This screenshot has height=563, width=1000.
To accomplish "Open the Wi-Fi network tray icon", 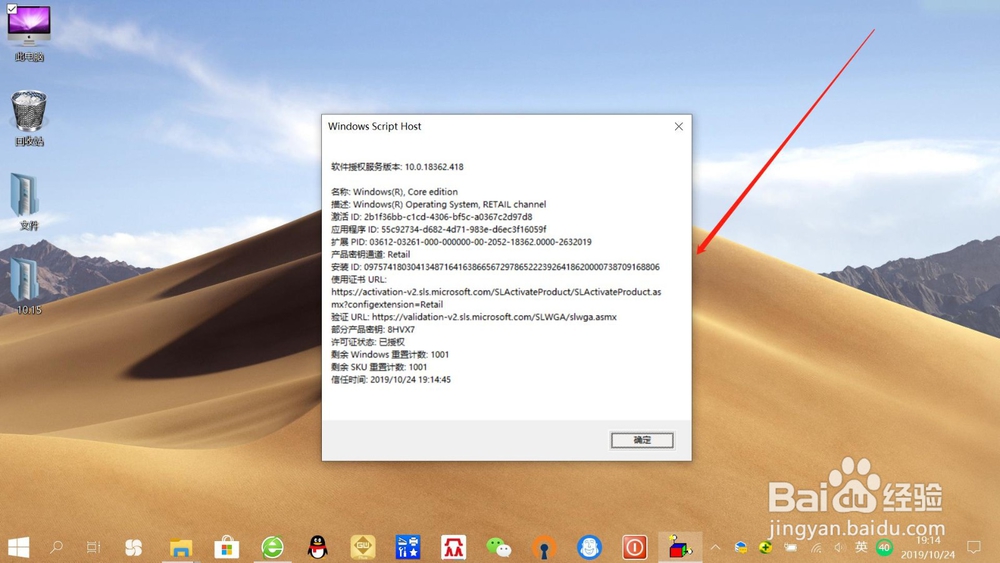I will (816, 547).
